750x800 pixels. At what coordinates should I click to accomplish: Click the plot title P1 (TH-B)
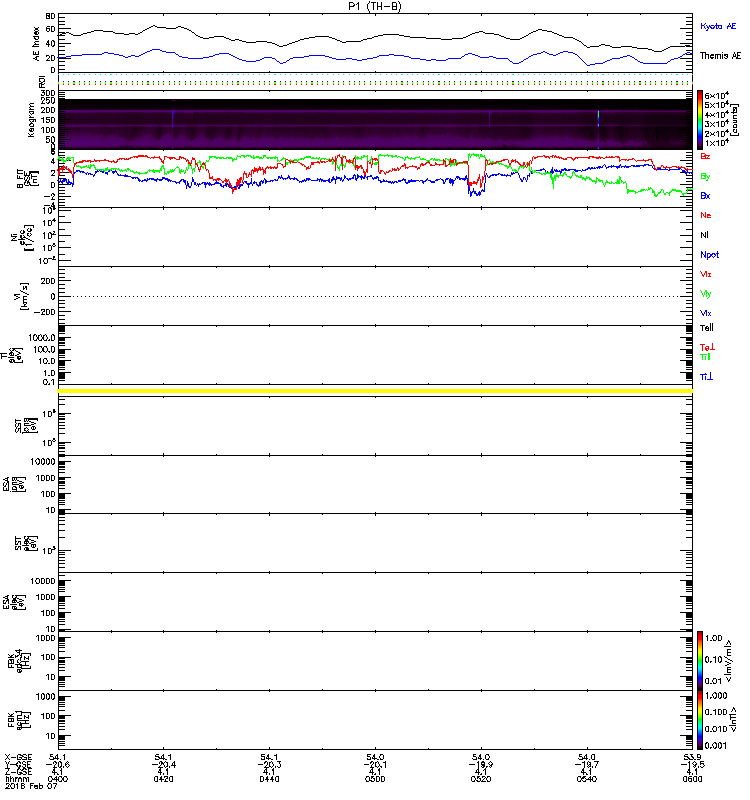tap(374, 6)
